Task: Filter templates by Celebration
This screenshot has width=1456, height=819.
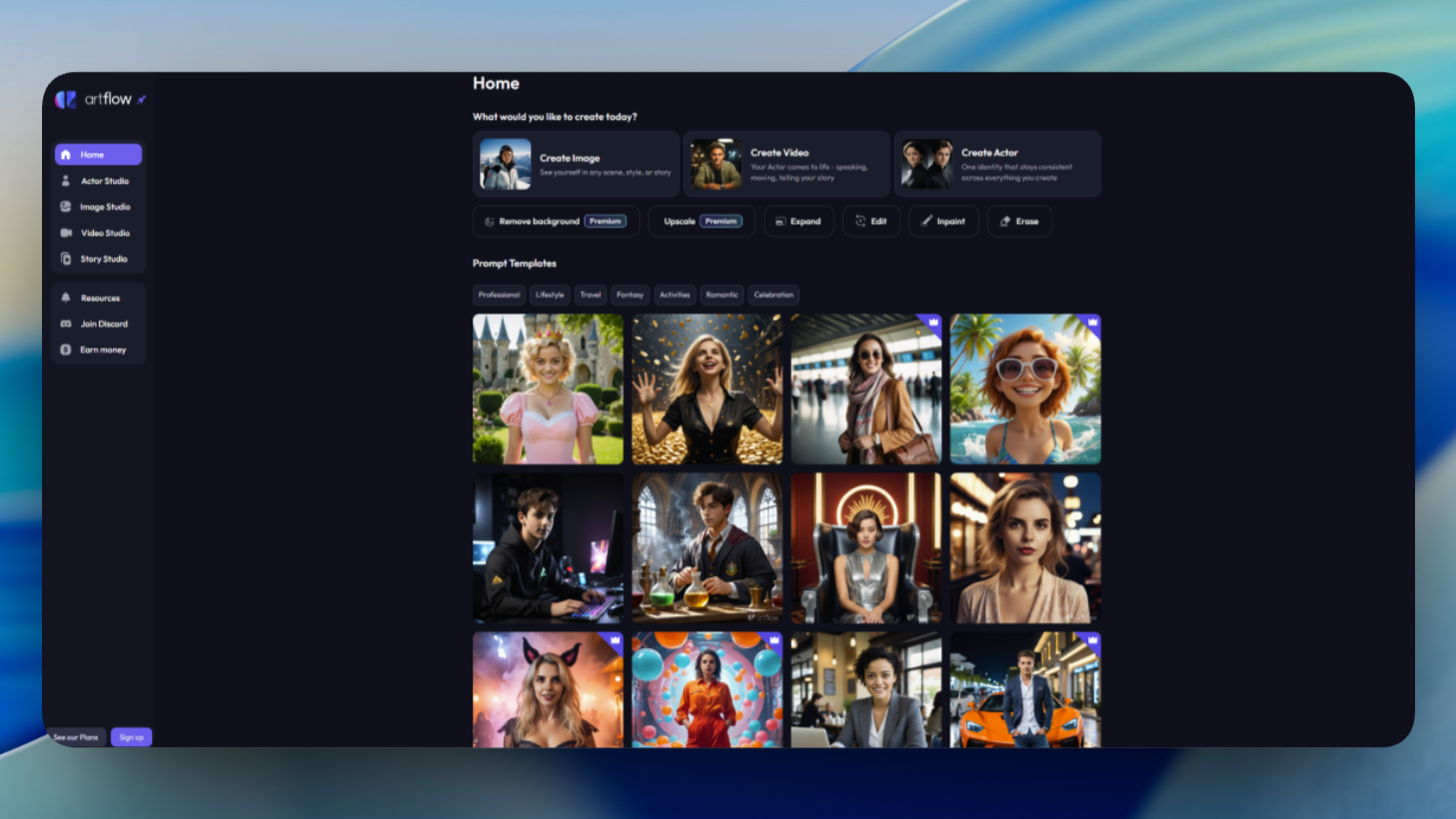Action: coord(773,295)
